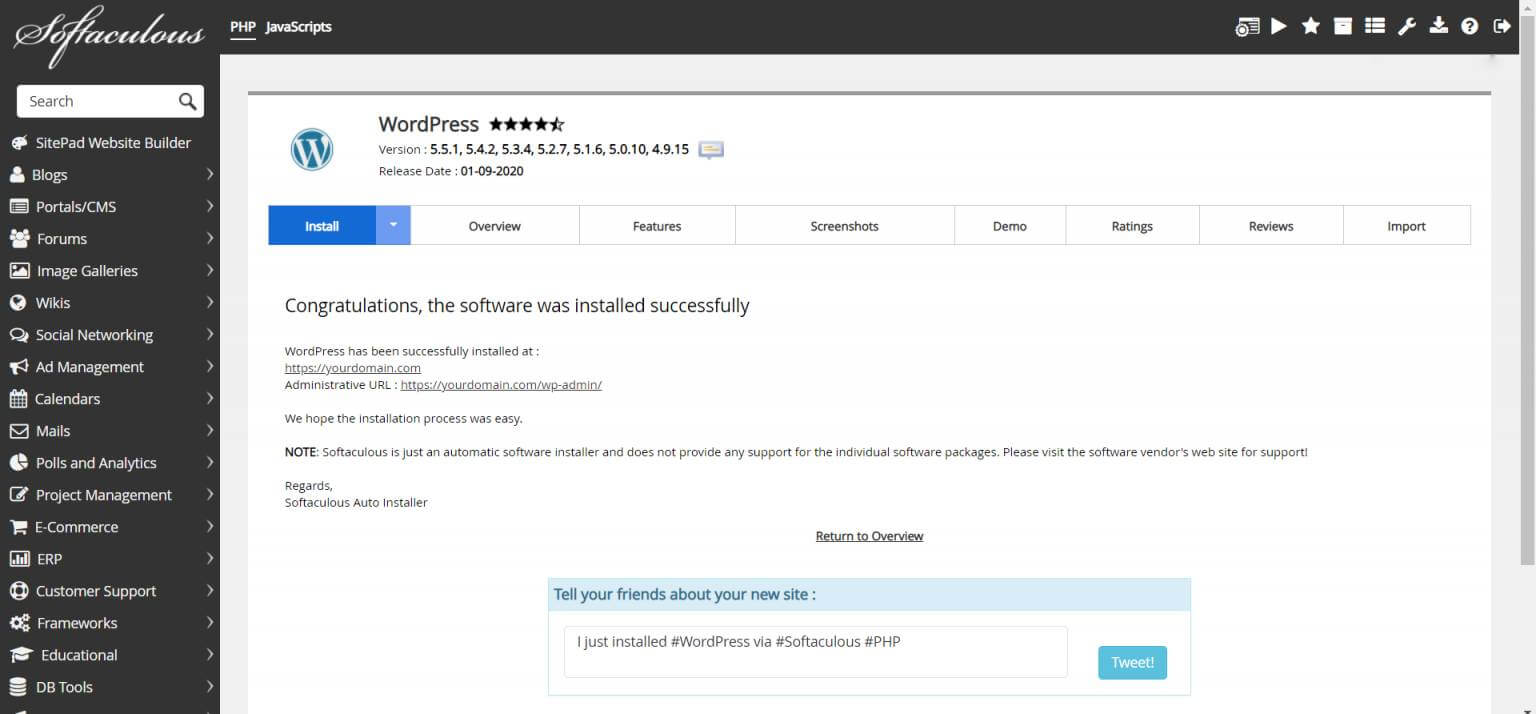Image resolution: width=1536 pixels, height=714 pixels.
Task: Click the Mails envelope icon
Action: pyautogui.click(x=18, y=431)
